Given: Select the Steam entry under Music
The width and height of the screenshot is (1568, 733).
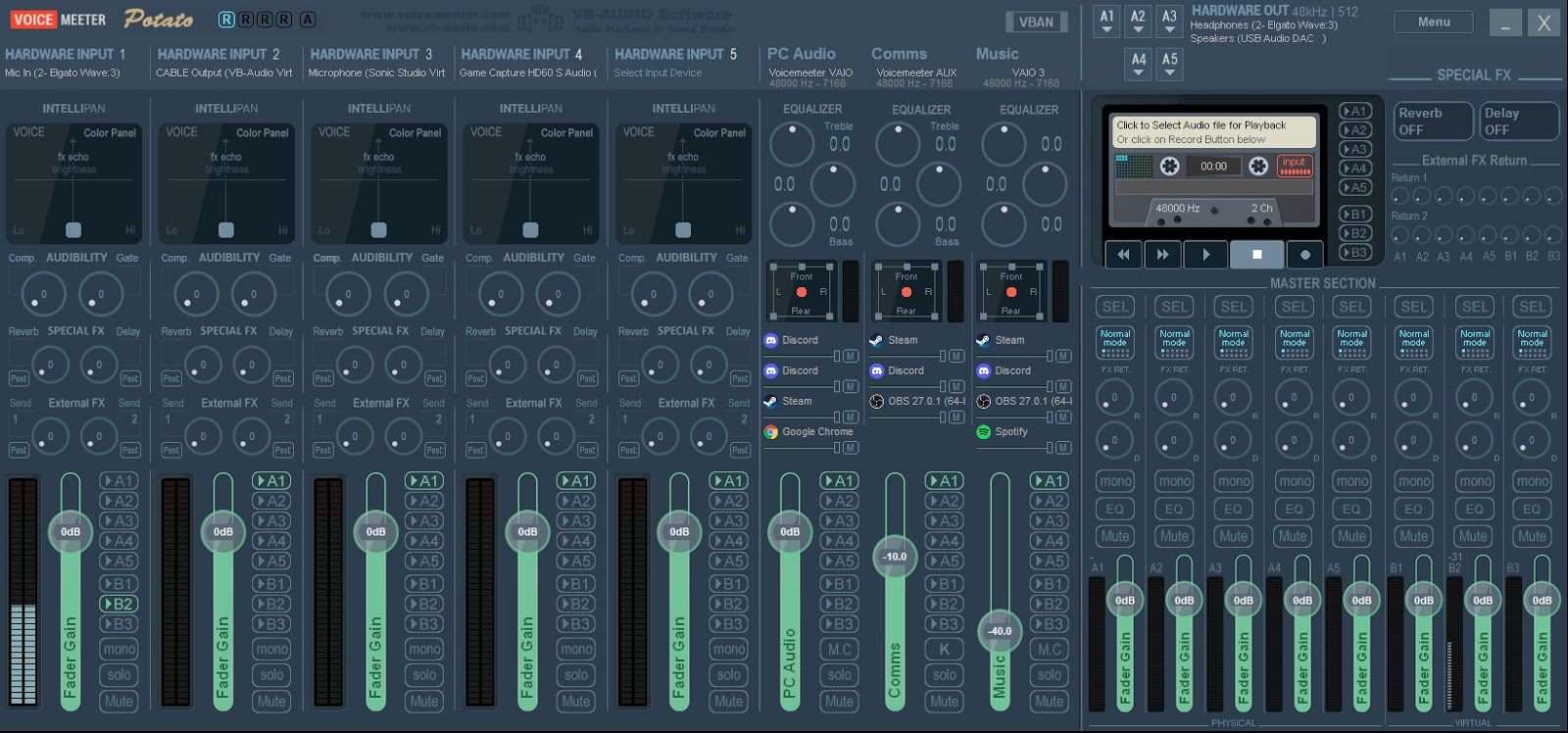Looking at the screenshot, I should click(x=1001, y=340).
